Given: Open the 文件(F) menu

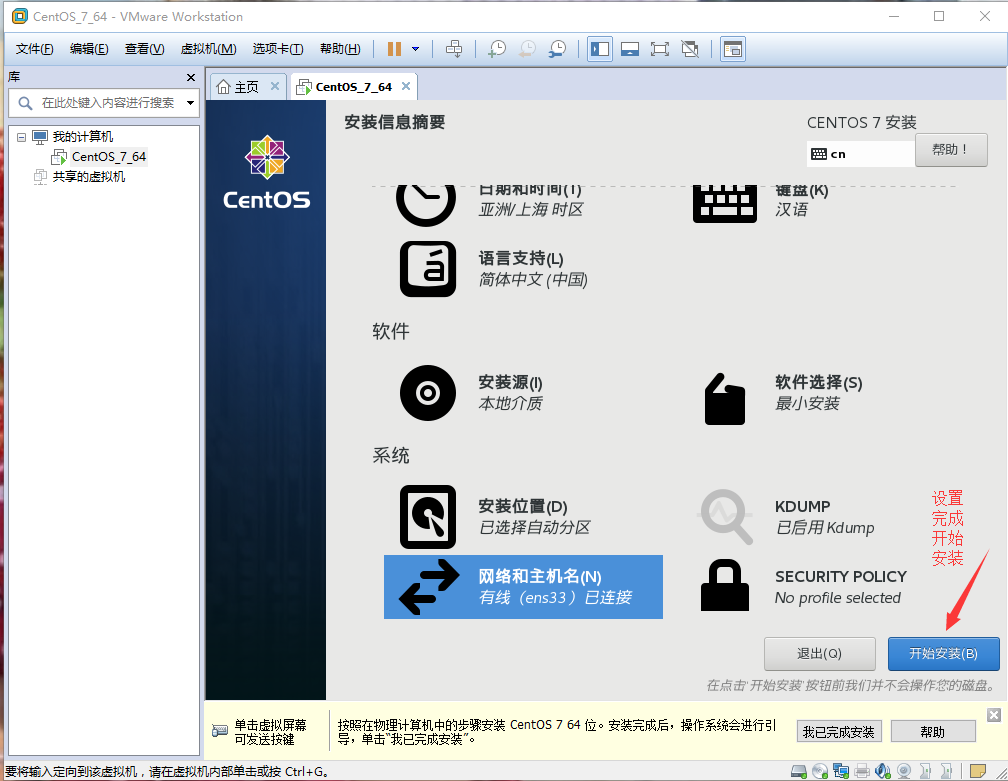Looking at the screenshot, I should coord(34,49).
